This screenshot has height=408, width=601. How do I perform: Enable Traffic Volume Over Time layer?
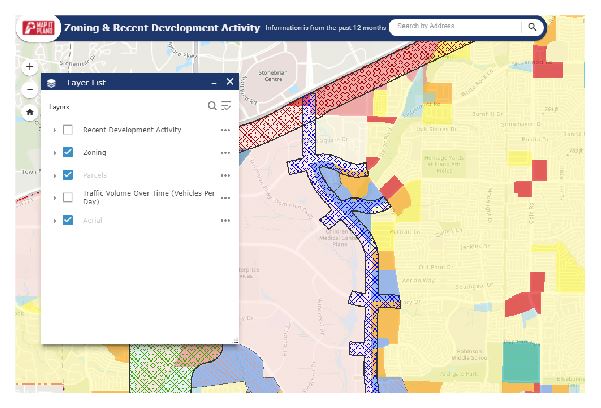click(68, 197)
